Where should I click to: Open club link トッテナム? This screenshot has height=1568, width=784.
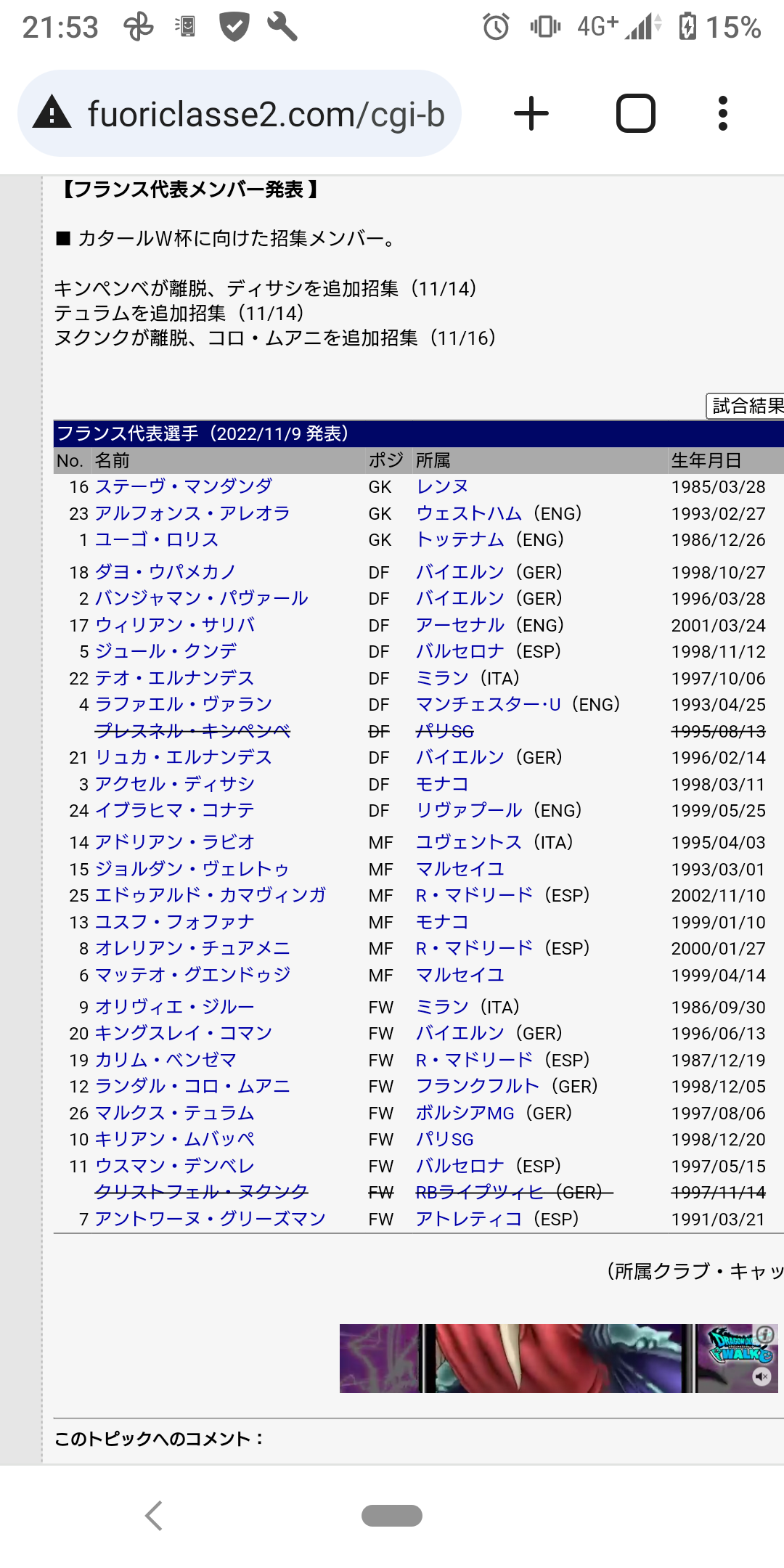[x=460, y=539]
